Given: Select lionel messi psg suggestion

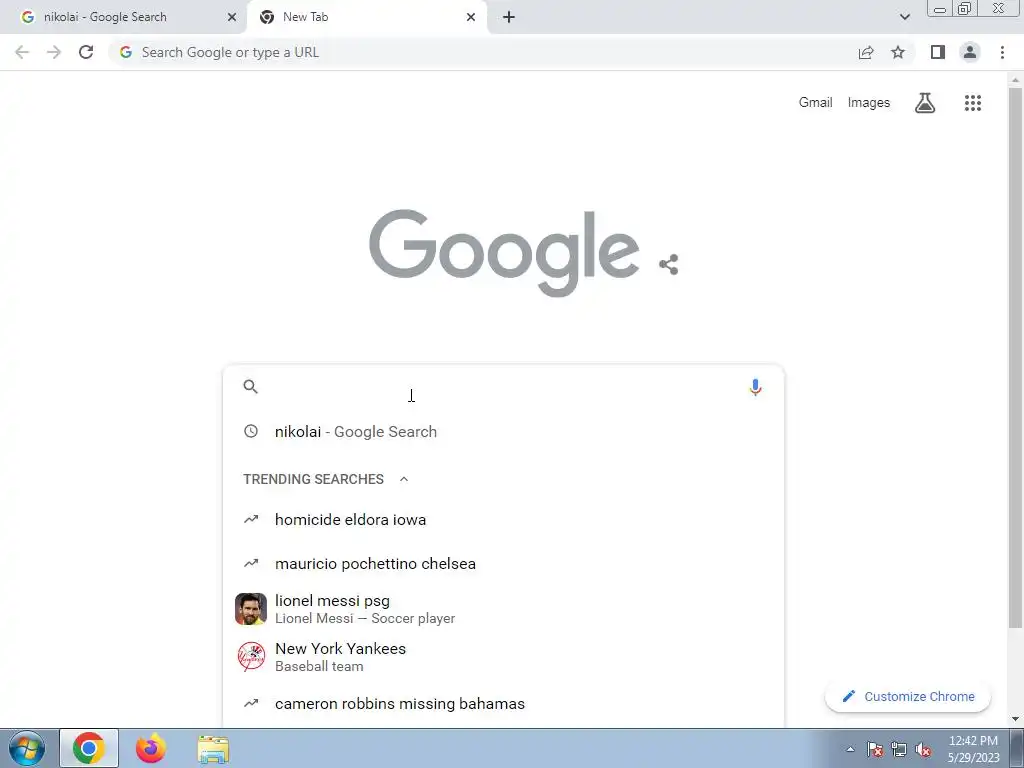Looking at the screenshot, I should pos(503,609).
